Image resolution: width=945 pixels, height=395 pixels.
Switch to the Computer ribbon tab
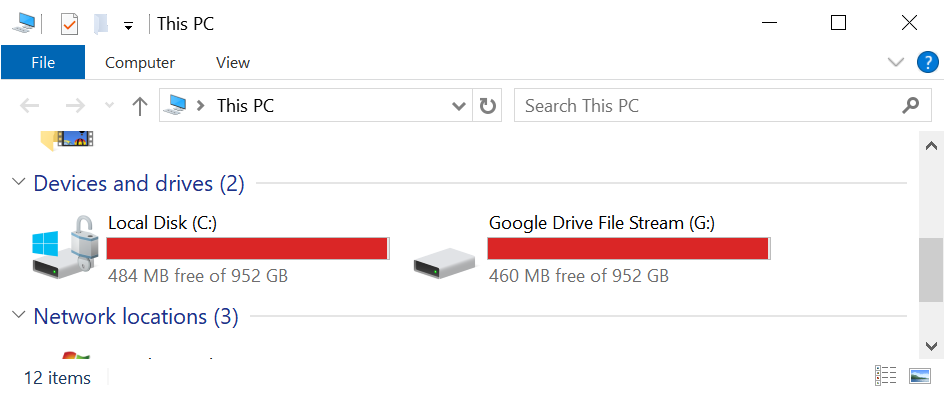pyautogui.click(x=140, y=63)
